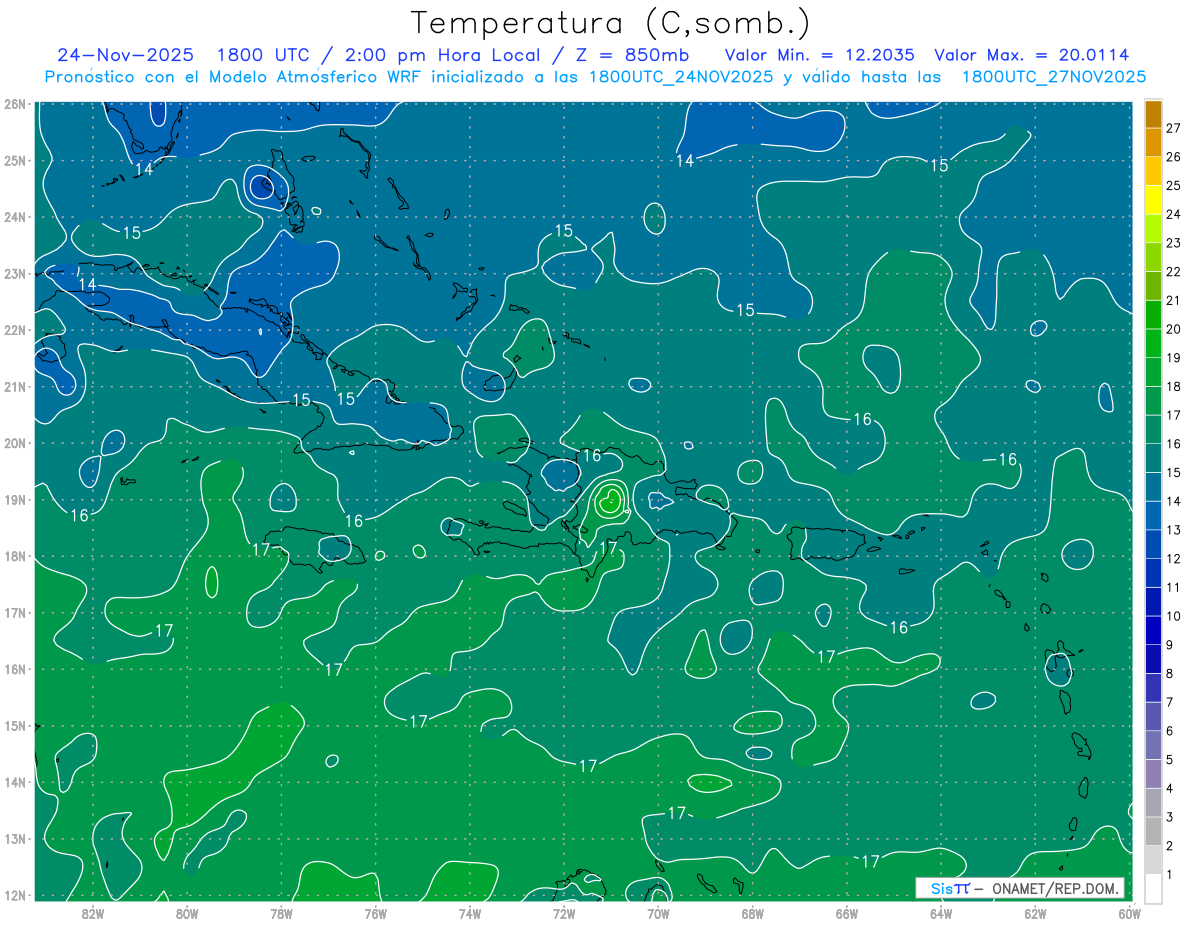
Task: Click the 74W longitude axis label
Action: coord(470,913)
